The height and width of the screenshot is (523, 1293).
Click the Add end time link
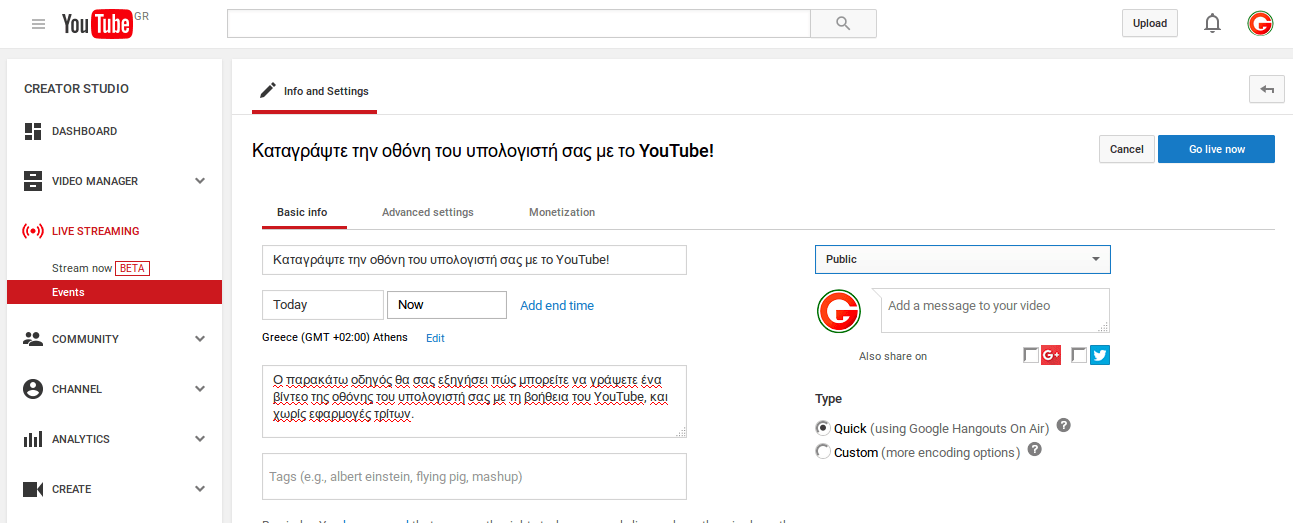(556, 306)
